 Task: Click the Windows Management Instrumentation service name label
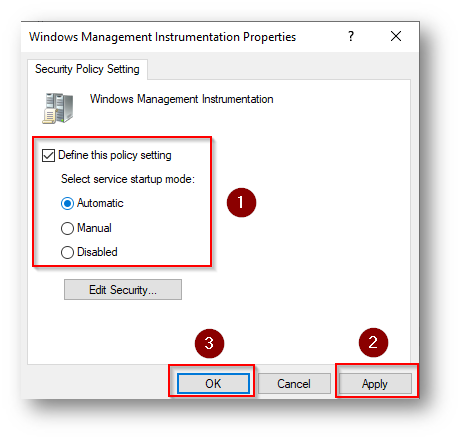(x=181, y=99)
